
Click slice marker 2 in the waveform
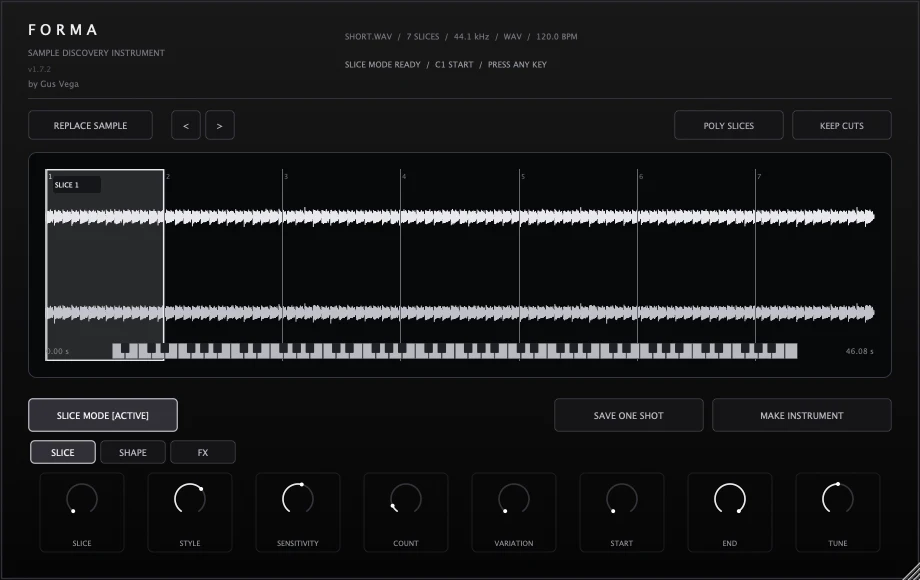click(167, 176)
